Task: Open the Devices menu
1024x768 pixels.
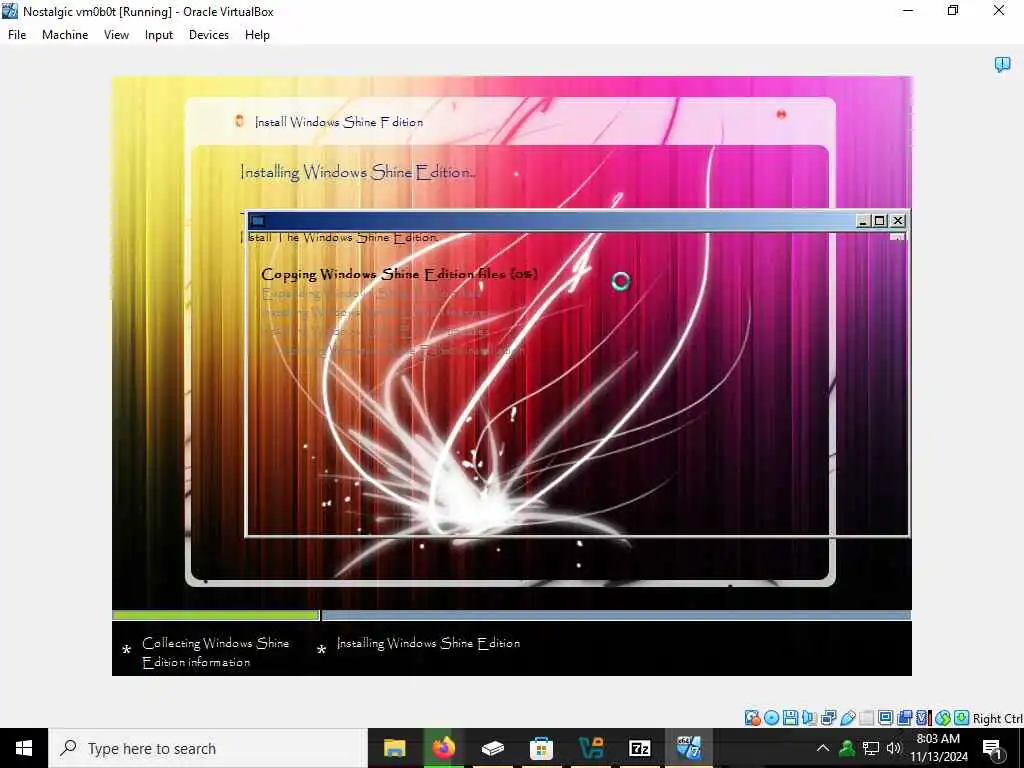Action: pyautogui.click(x=209, y=35)
